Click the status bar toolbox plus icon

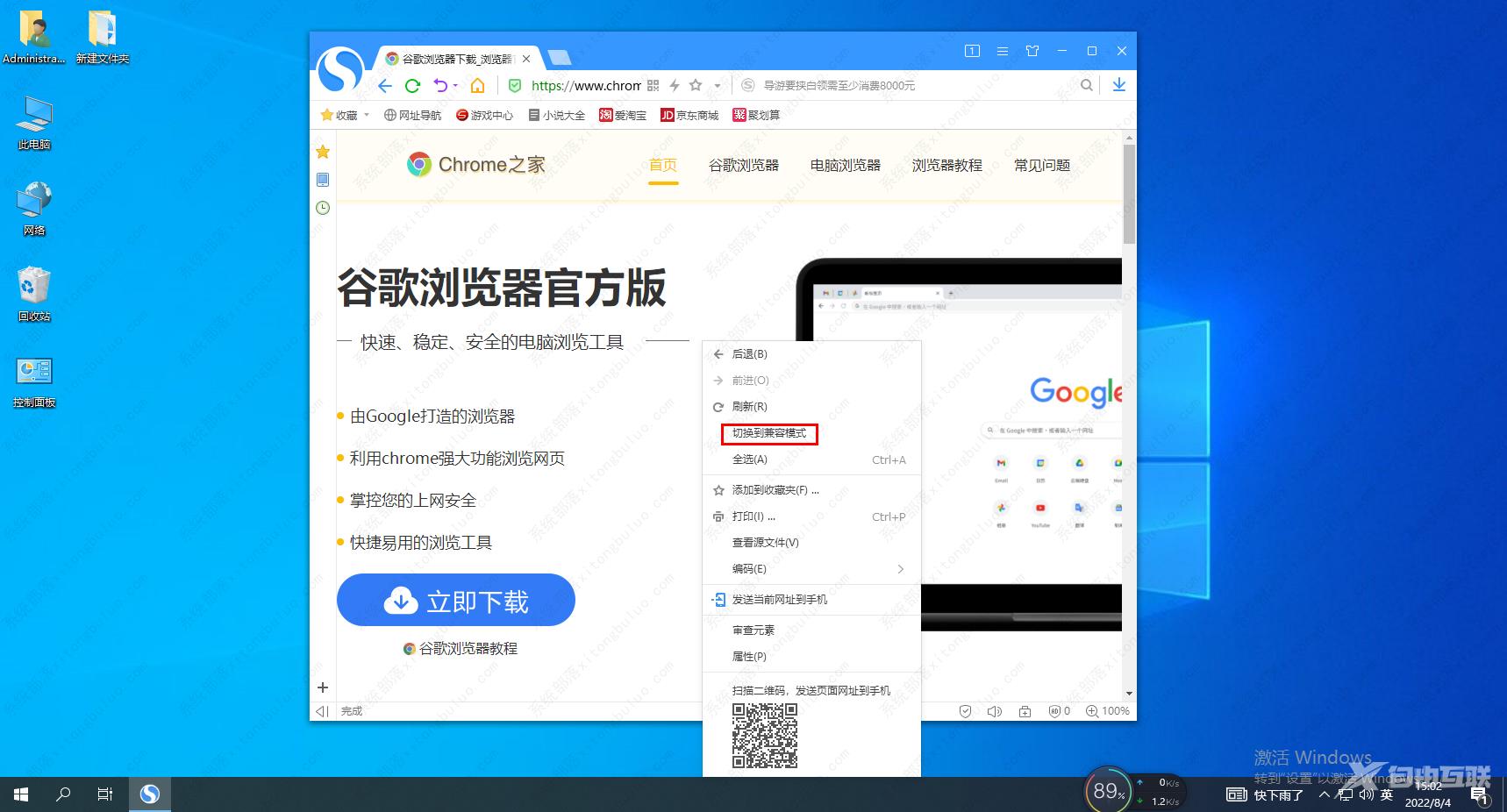(1025, 711)
